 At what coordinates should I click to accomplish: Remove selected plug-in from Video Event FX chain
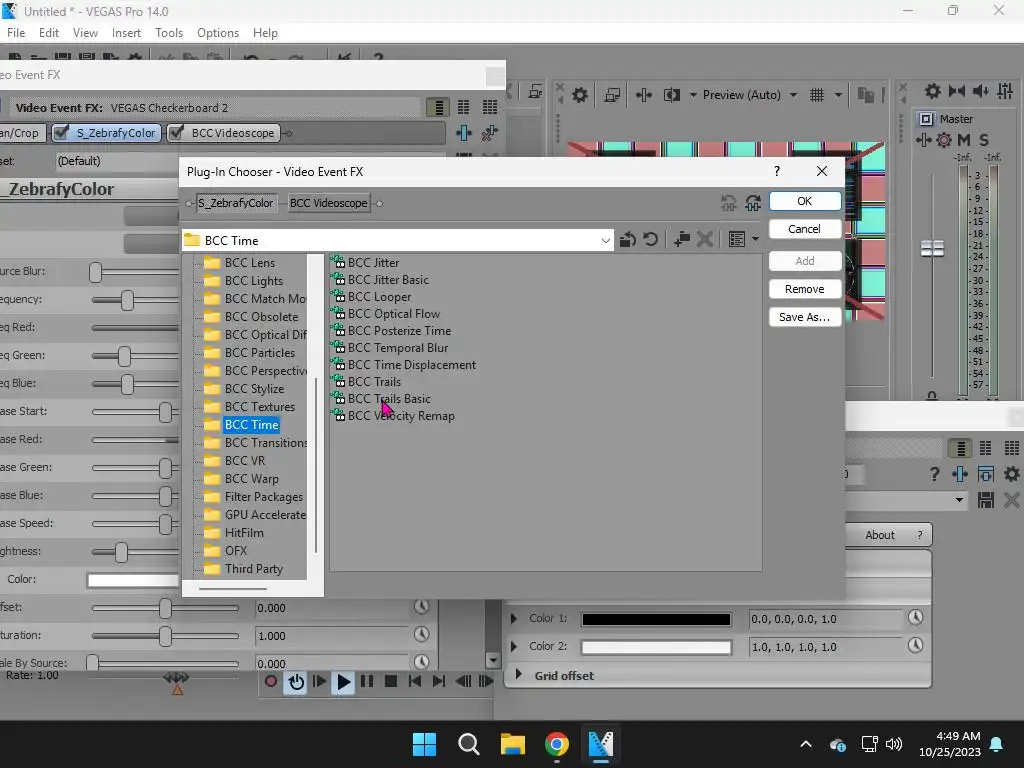point(489,133)
